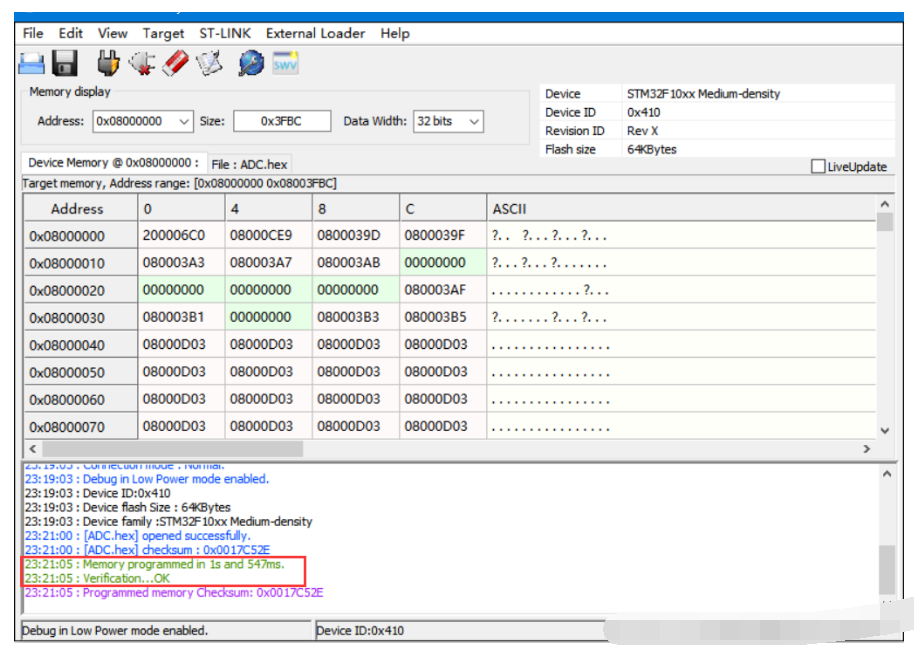Select the row header 0x08000040

(x=80, y=345)
